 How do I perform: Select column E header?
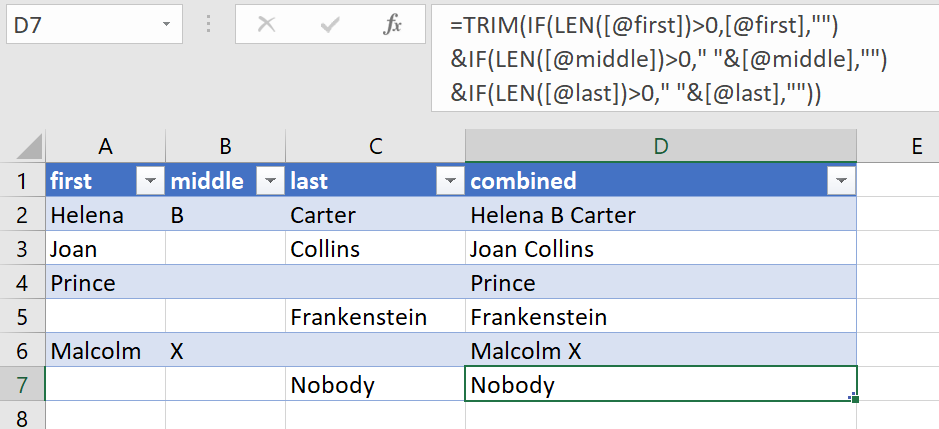coord(916,146)
